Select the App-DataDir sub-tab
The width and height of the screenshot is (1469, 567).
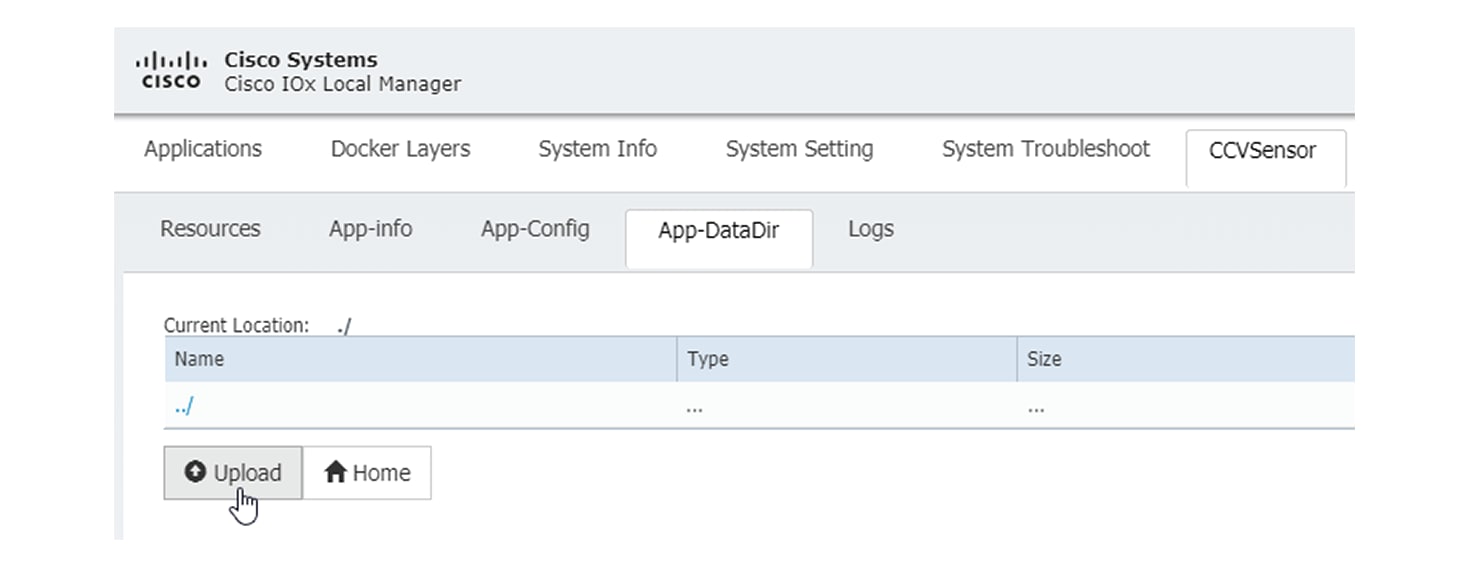click(719, 238)
